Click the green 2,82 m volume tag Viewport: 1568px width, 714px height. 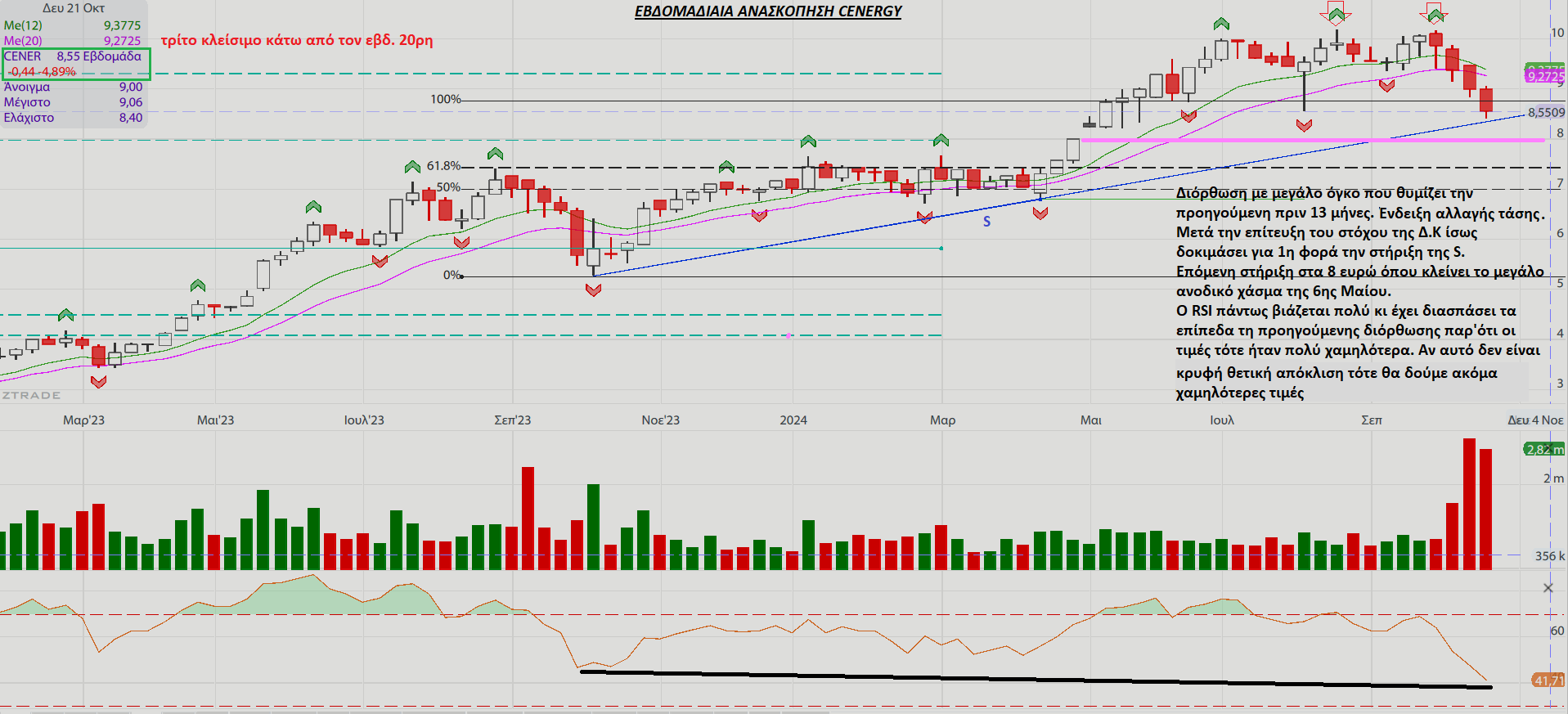(x=1544, y=449)
